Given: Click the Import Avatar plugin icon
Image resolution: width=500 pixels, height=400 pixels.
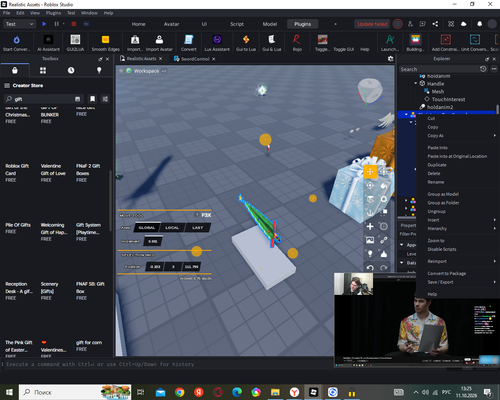Looking at the screenshot, I should [159, 40].
